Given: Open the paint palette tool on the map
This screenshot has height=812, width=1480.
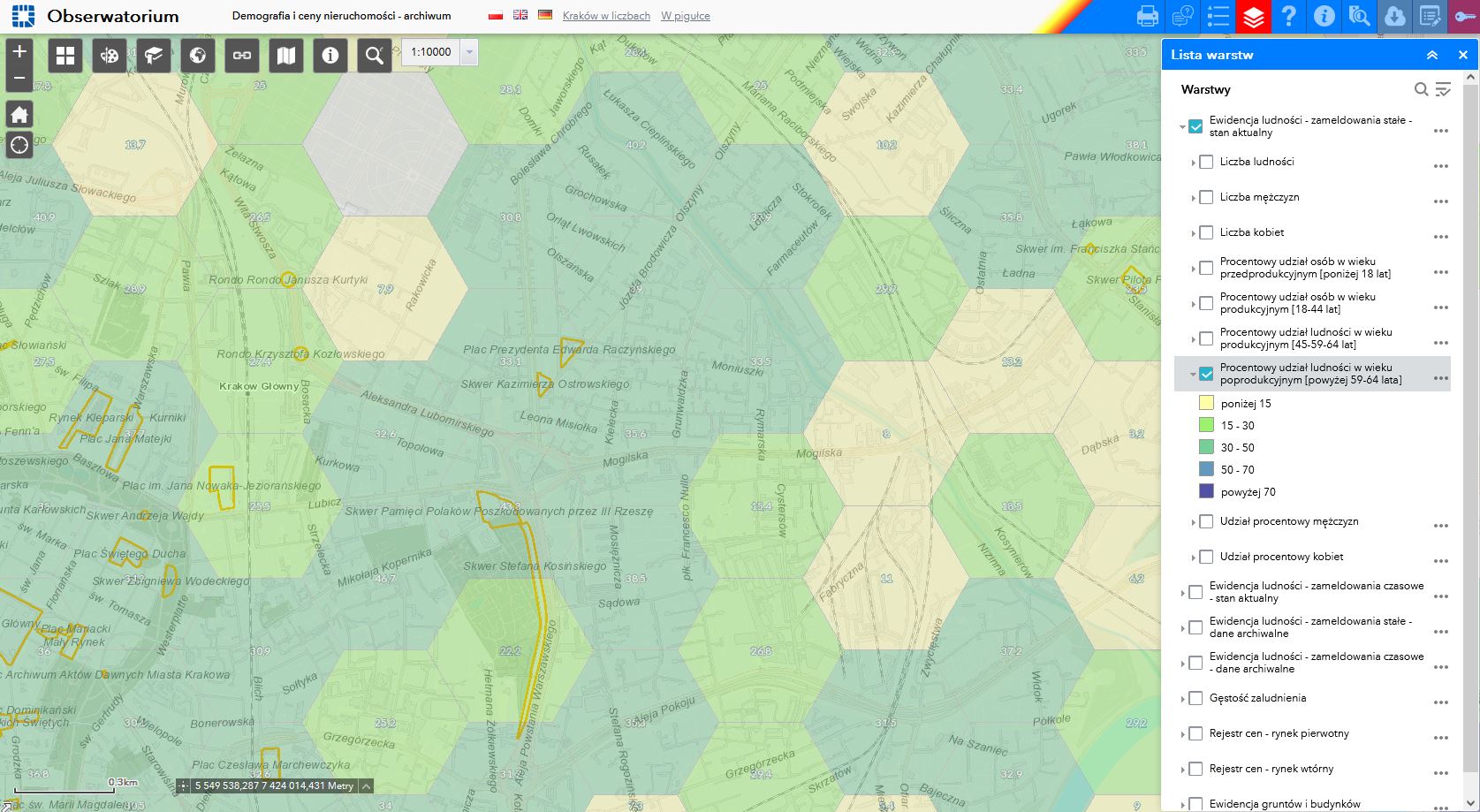Looking at the screenshot, I should point(110,56).
